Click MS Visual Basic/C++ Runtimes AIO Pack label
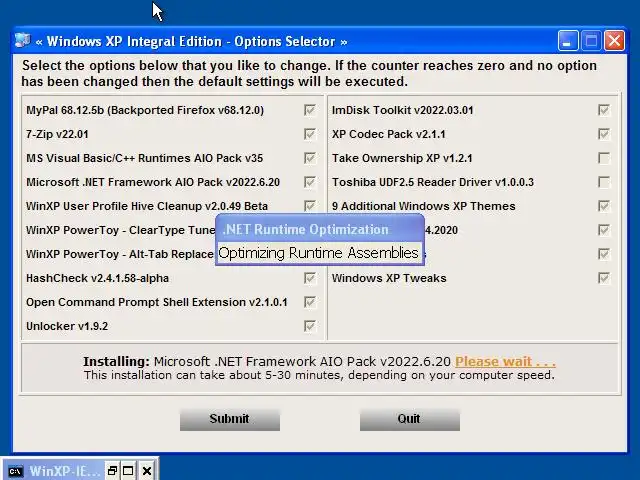640x480 pixels. [x=144, y=158]
